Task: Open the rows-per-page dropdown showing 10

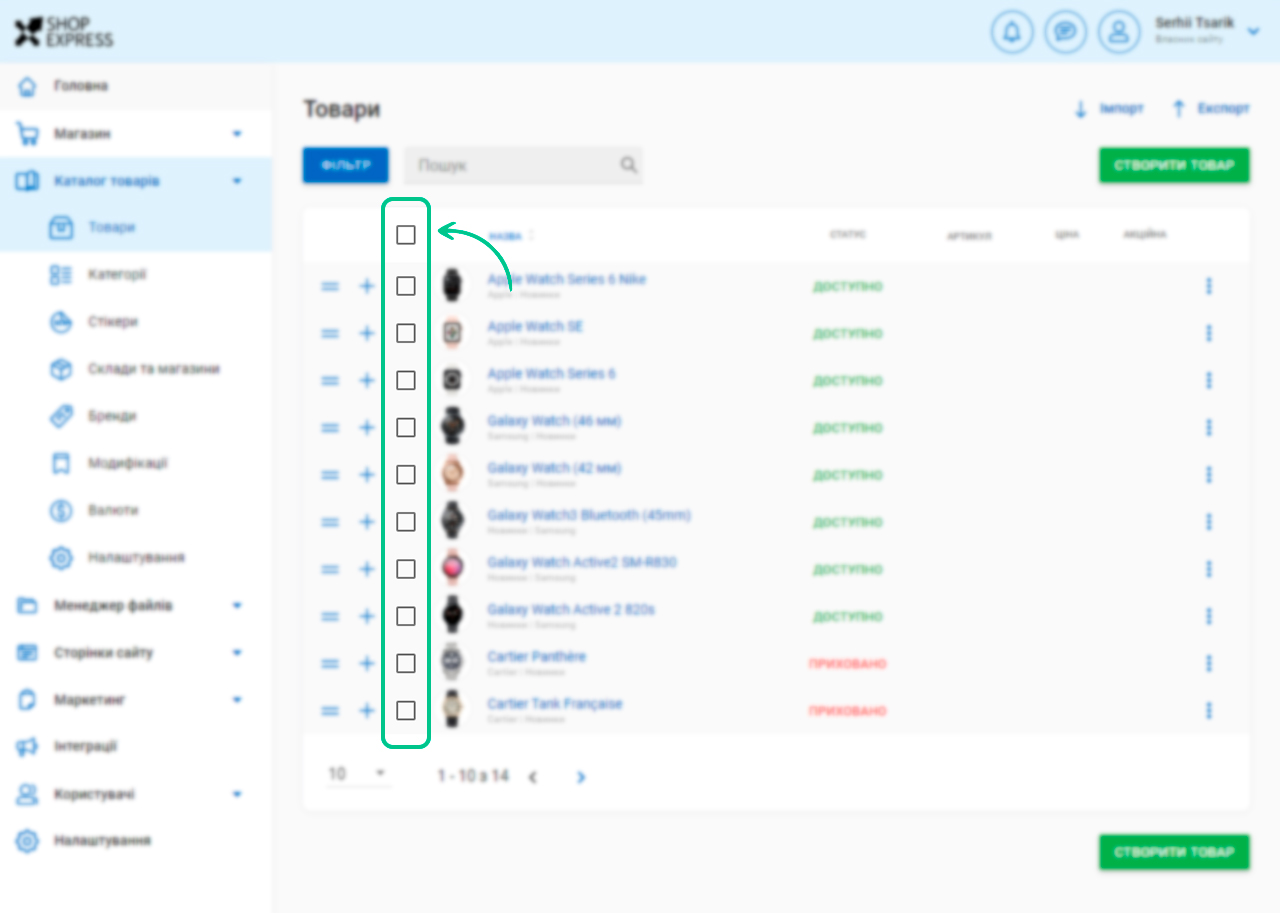Action: (x=358, y=774)
